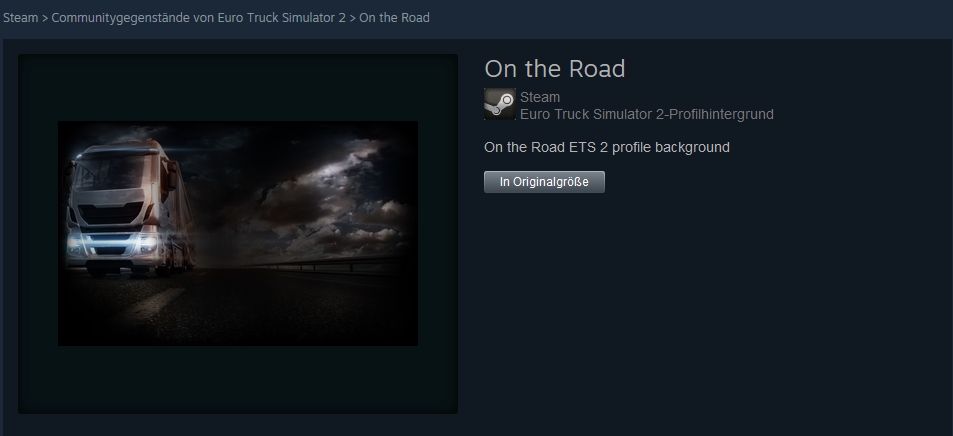Select the On the Road breadcrumb
953x436 pixels.
coord(394,18)
